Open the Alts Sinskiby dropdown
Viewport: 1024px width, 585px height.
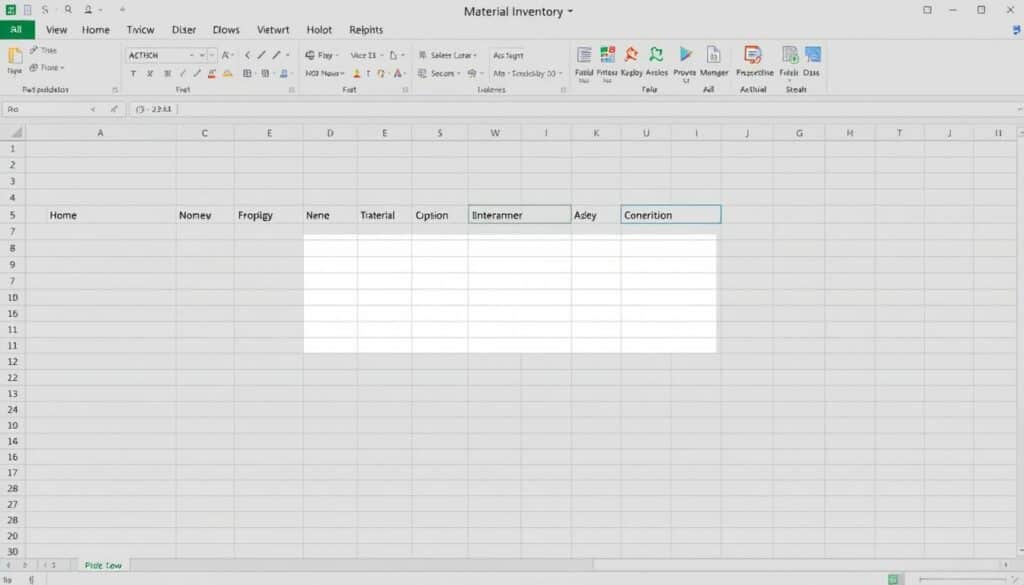tap(528, 74)
